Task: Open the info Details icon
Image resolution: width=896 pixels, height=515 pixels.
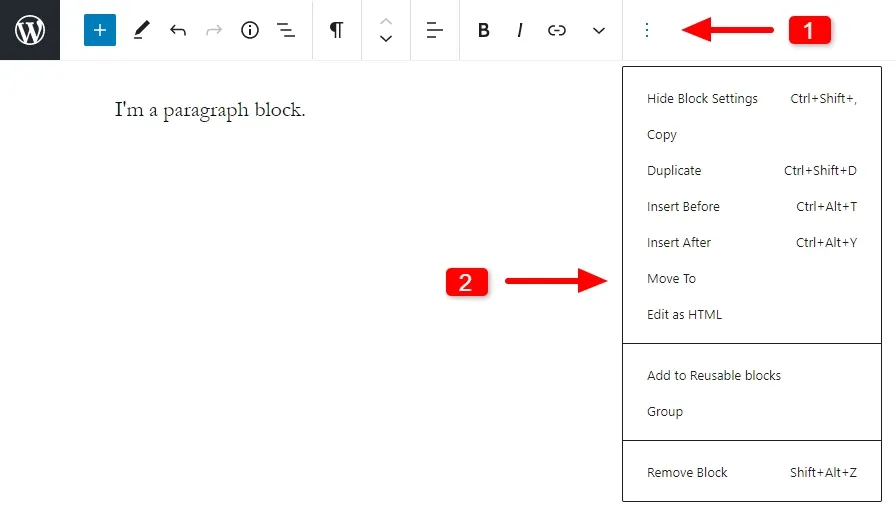Action: pyautogui.click(x=250, y=30)
